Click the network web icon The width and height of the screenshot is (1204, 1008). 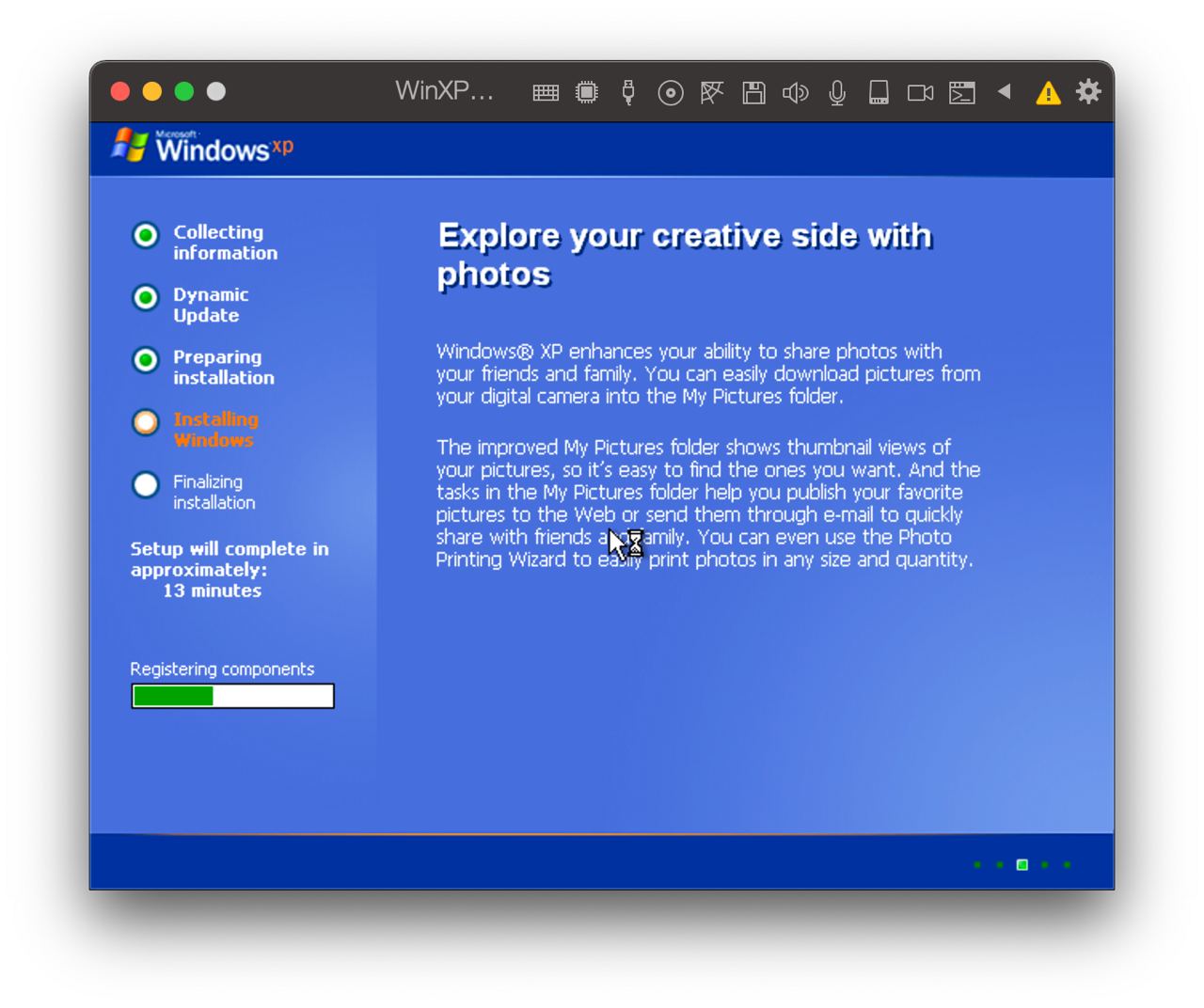pos(712,92)
